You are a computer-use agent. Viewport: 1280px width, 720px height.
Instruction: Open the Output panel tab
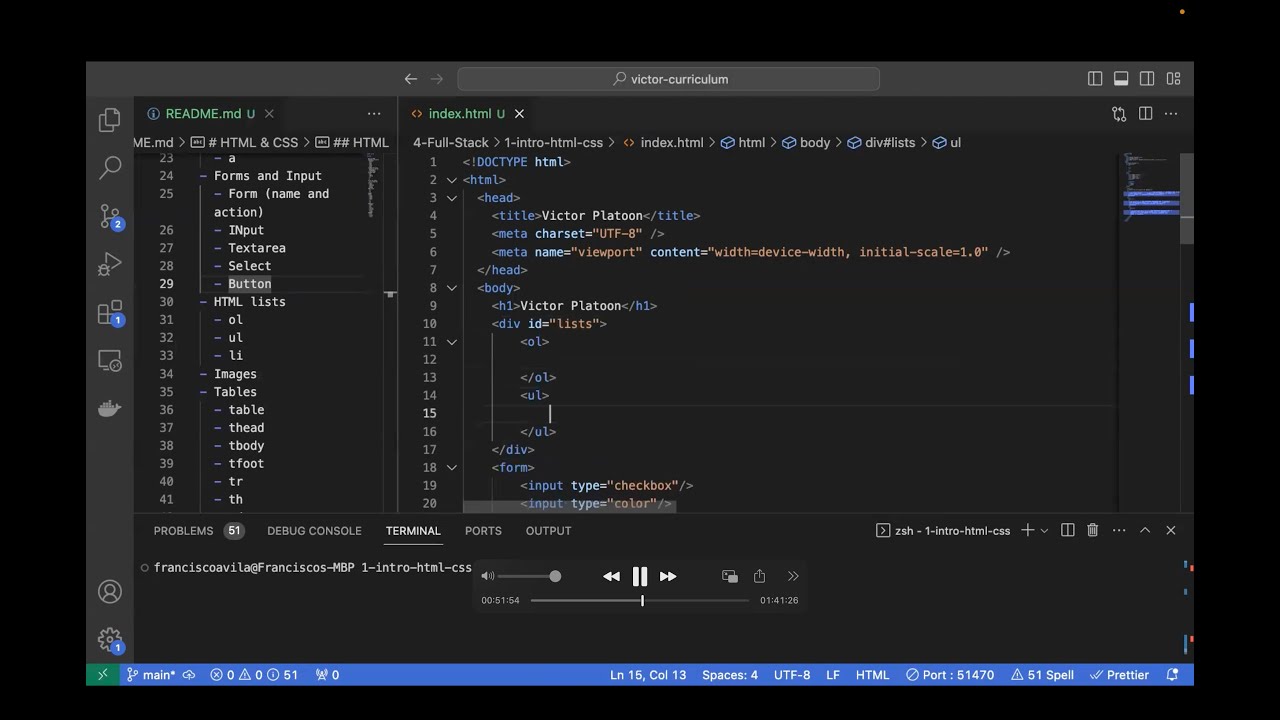[x=548, y=531]
